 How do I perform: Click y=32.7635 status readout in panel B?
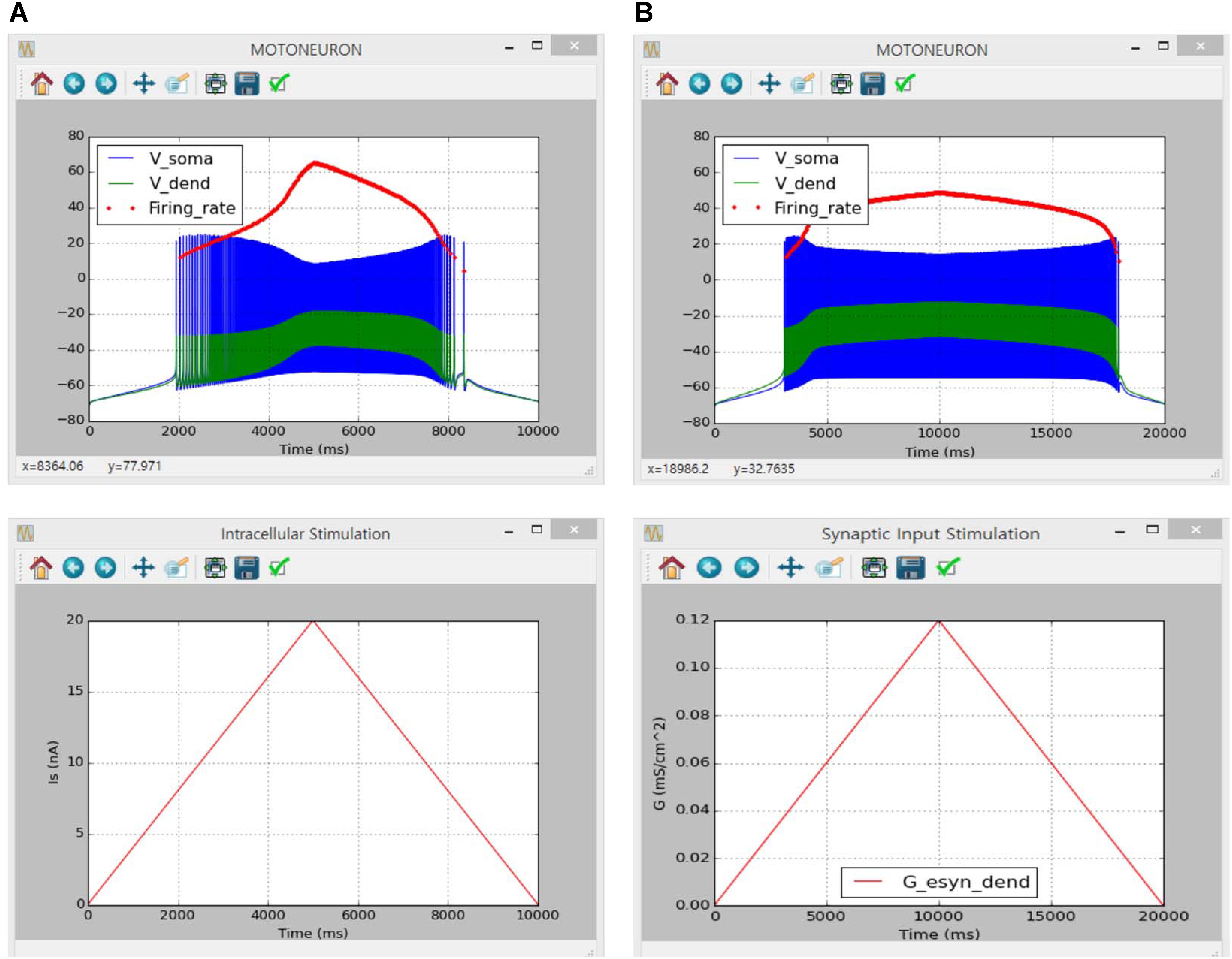pyautogui.click(x=764, y=469)
